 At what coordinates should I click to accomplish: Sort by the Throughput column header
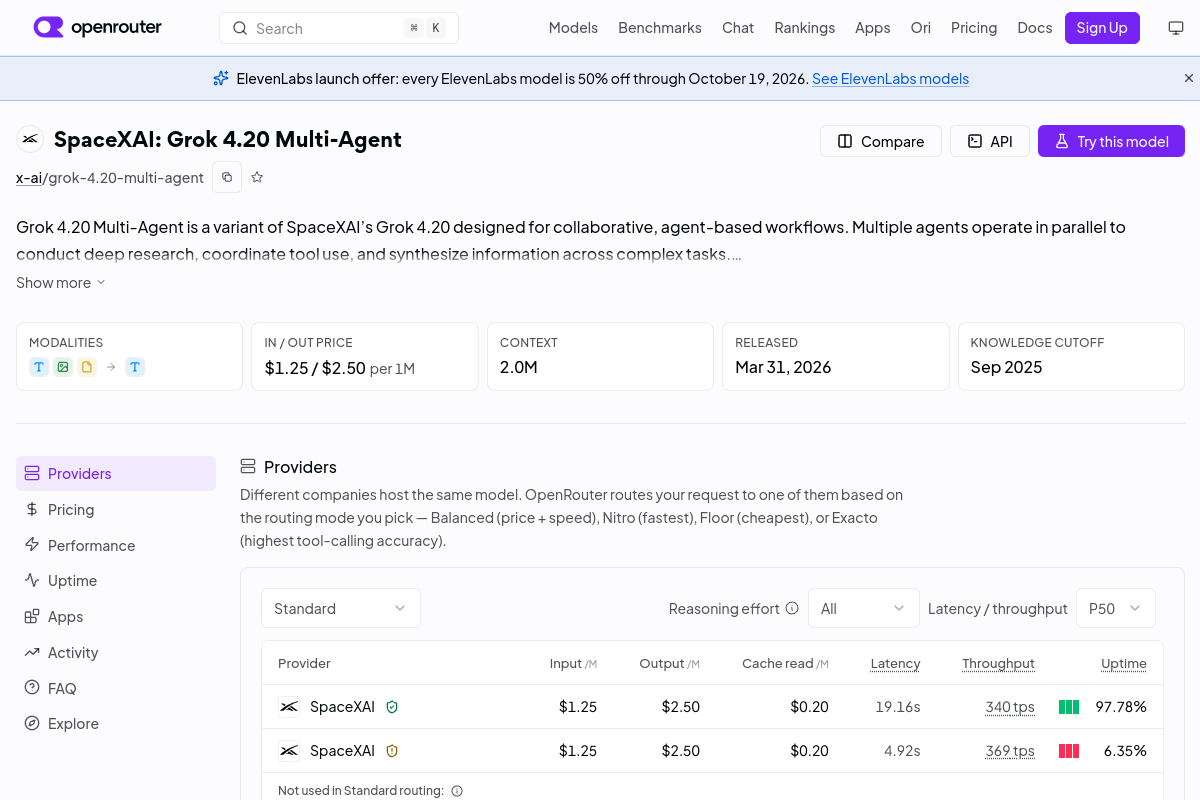(x=998, y=664)
